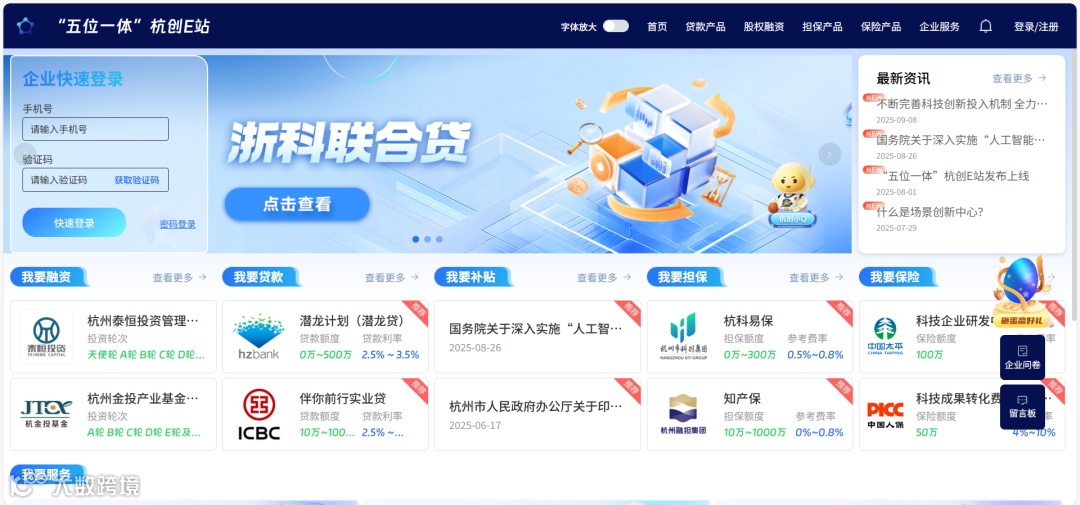Click the 砸蛋赢好礼 egg icon
The image size is (1080, 505).
[x=1022, y=293]
